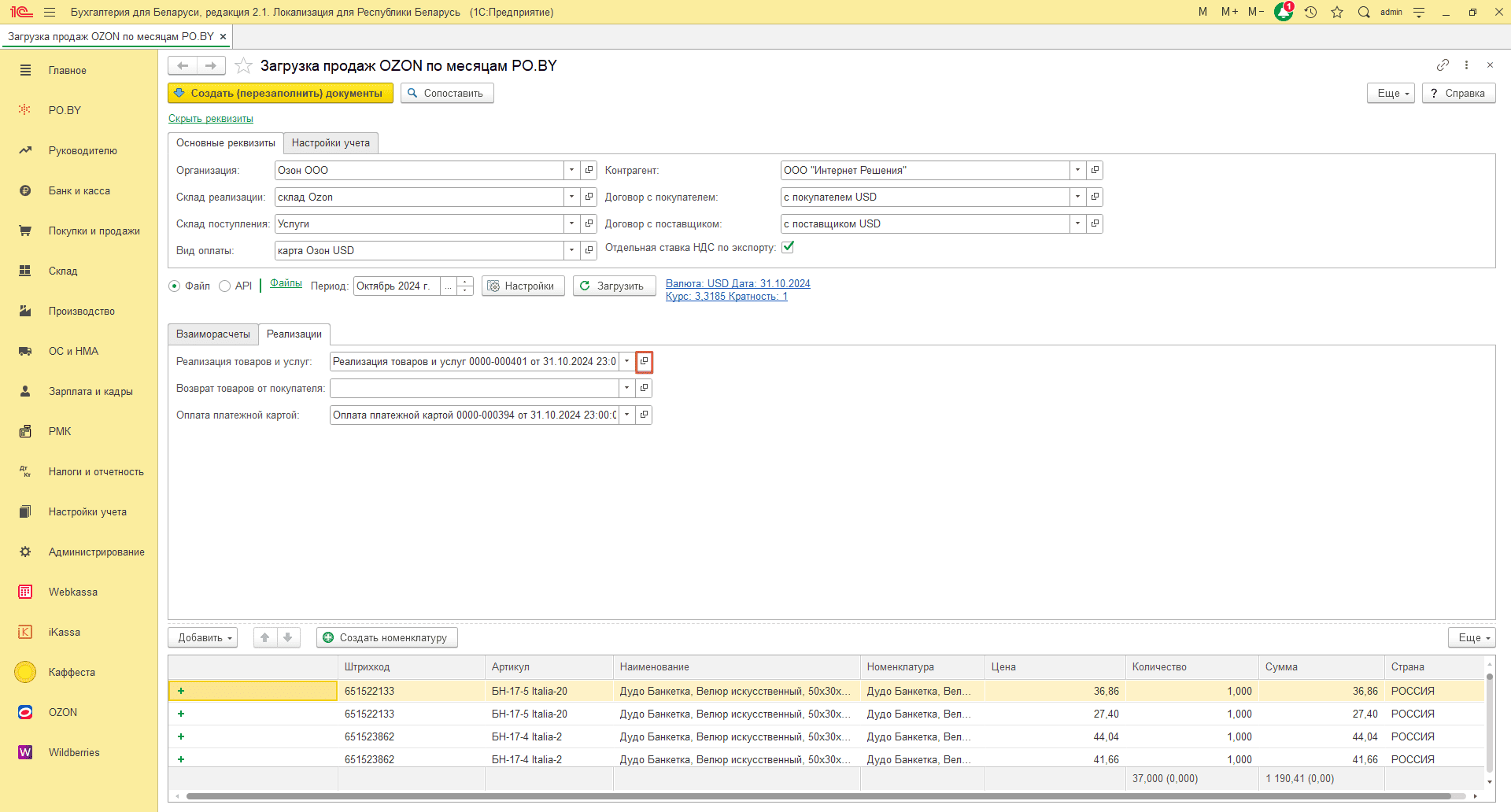This screenshot has height=812, width=1511.
Task: Click the Загрузить button
Action: point(614,286)
